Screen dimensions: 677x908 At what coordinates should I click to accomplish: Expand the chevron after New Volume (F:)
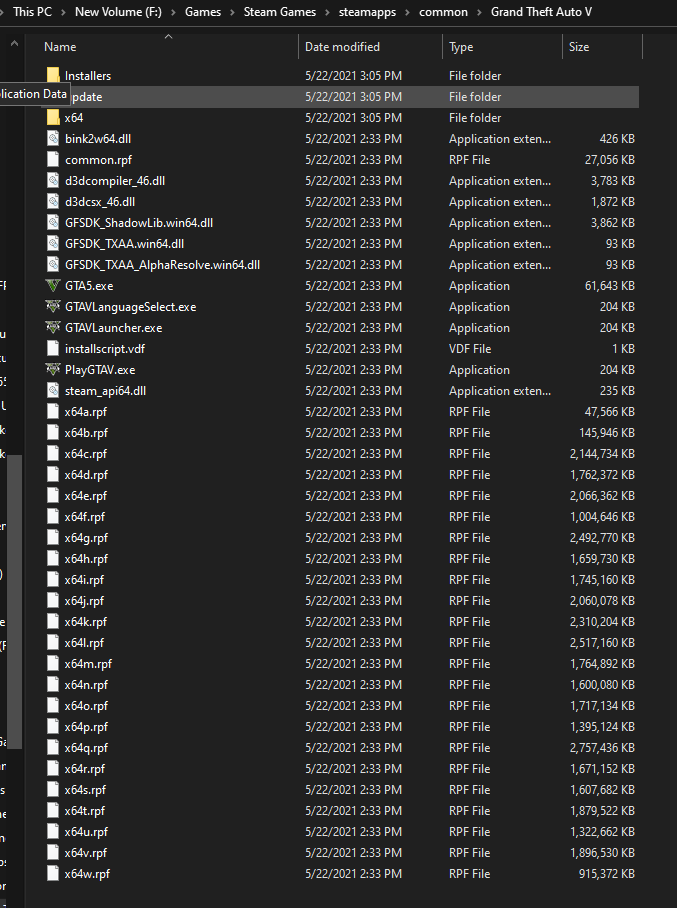pyautogui.click(x=173, y=12)
